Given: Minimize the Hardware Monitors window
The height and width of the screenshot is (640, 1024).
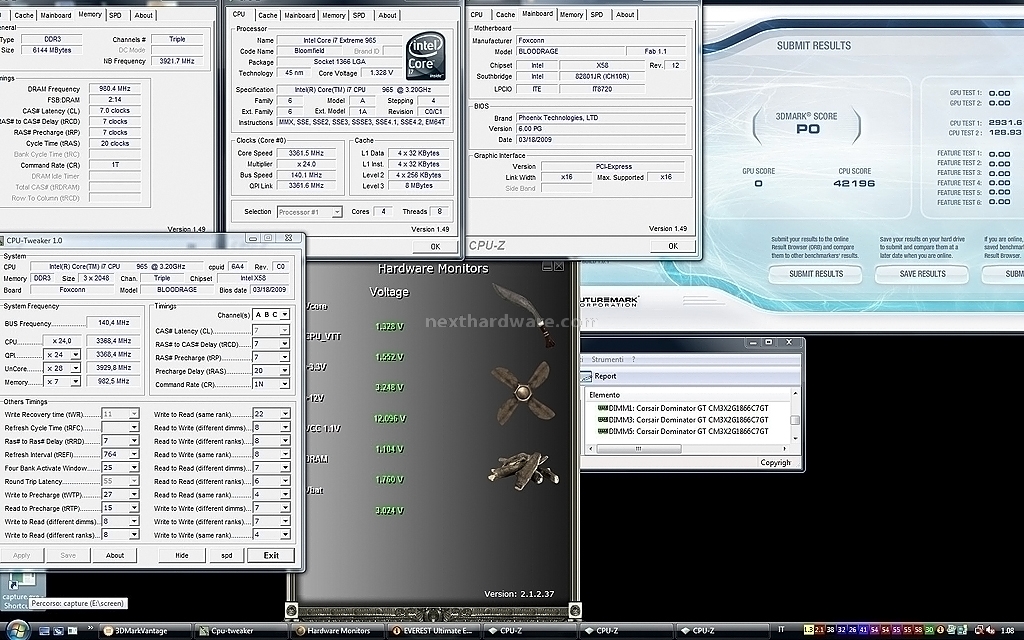Looking at the screenshot, I should tap(547, 266).
